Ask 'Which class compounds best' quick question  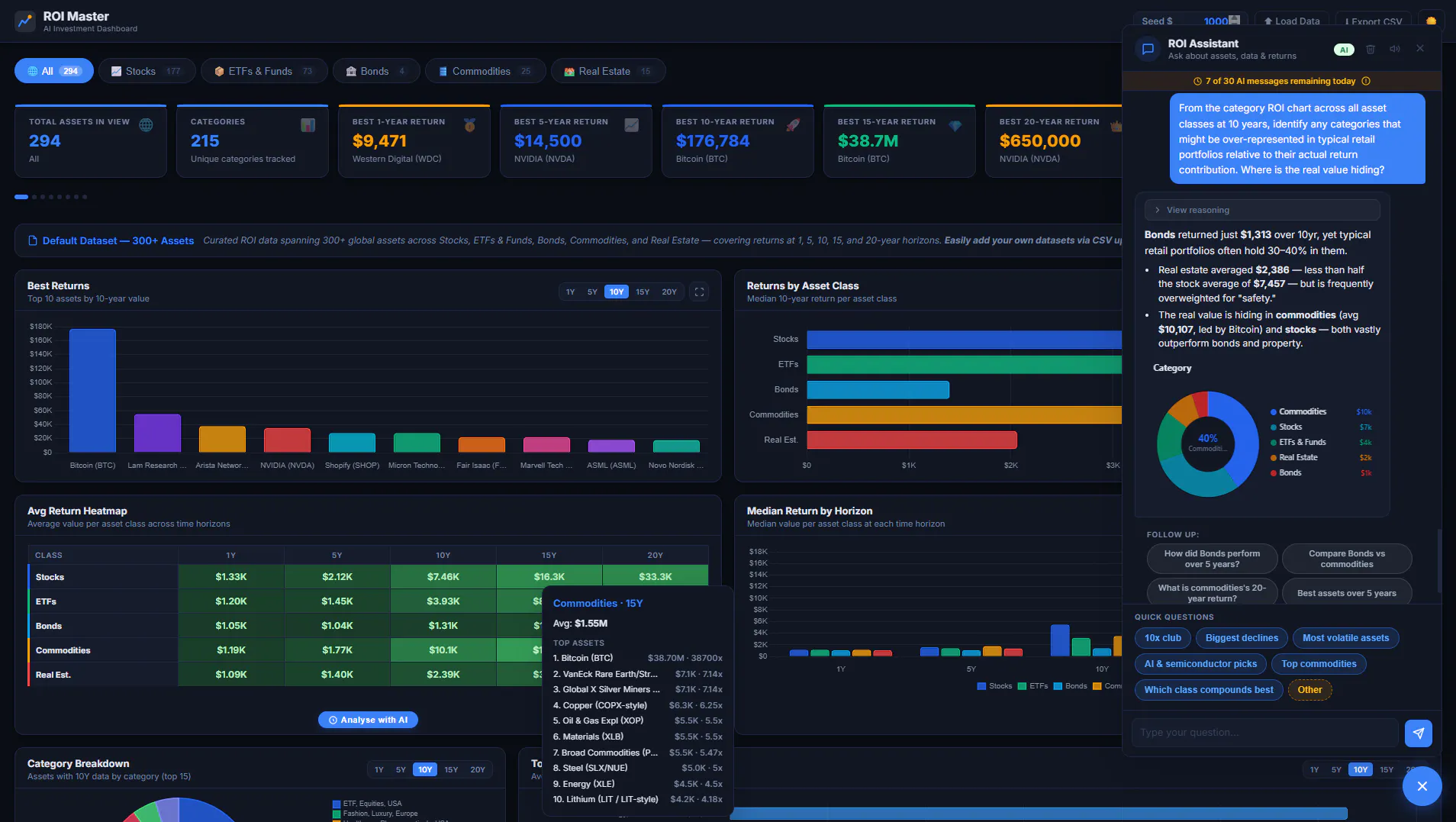click(1209, 690)
